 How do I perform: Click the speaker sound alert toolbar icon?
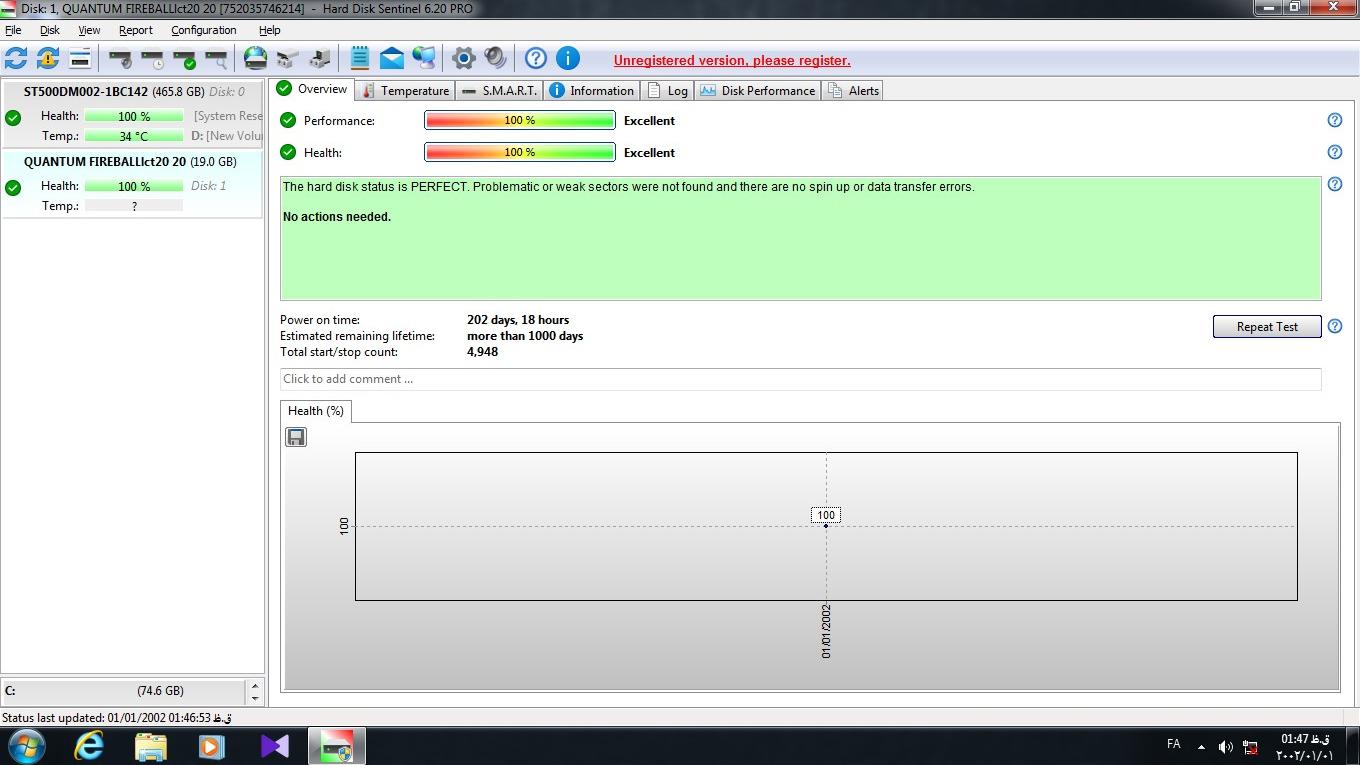click(495, 58)
